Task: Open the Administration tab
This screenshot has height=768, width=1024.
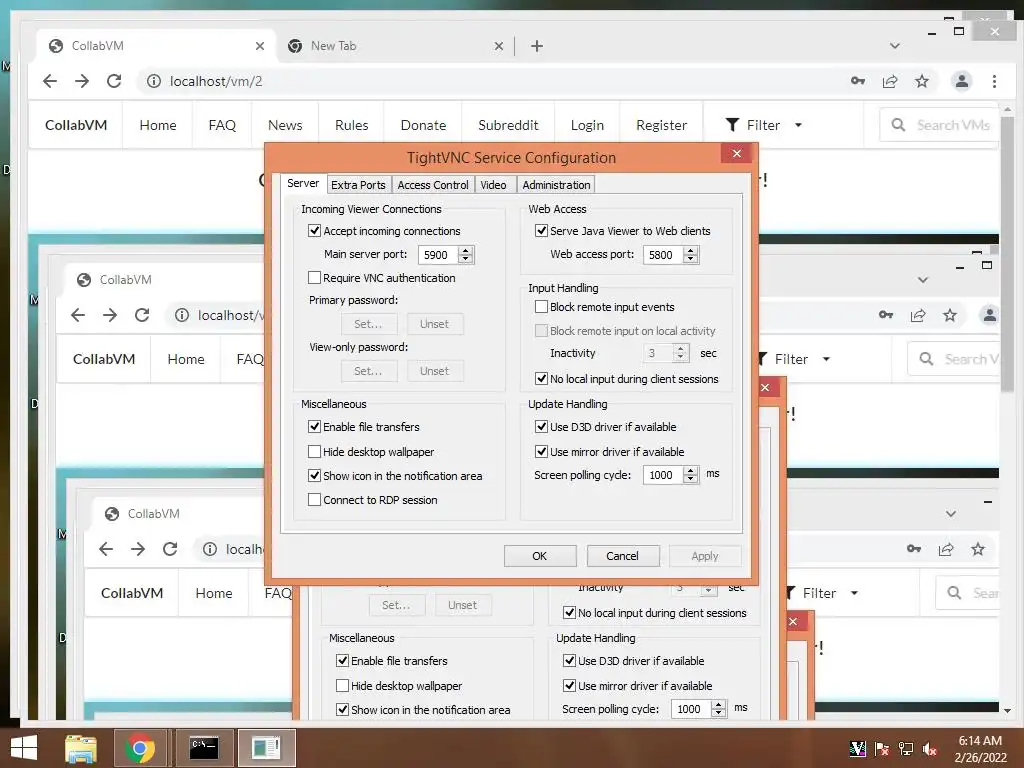Action: [556, 185]
